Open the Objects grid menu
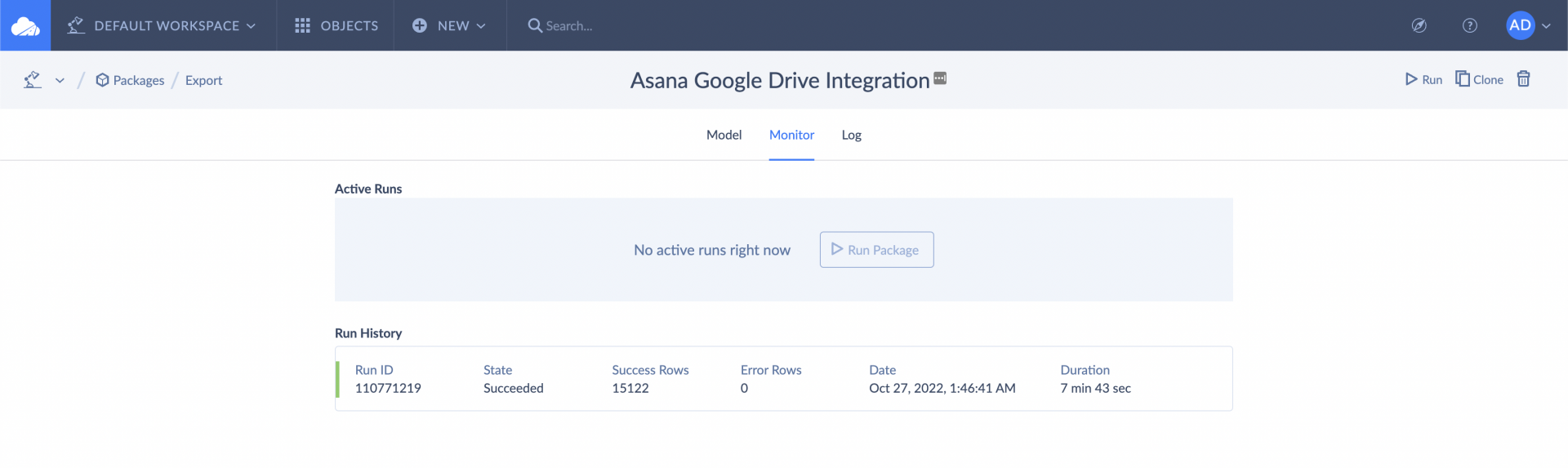 tap(336, 25)
